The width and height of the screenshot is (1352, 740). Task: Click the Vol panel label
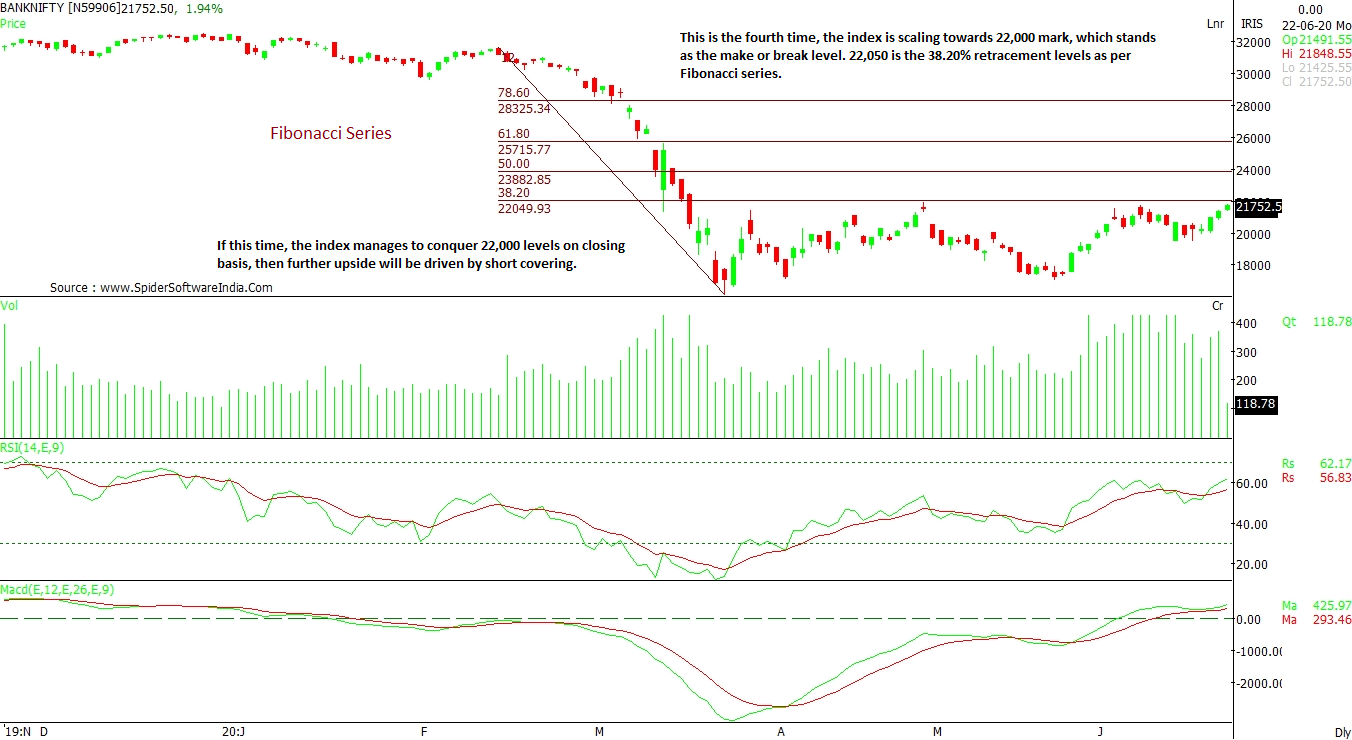click(10, 304)
